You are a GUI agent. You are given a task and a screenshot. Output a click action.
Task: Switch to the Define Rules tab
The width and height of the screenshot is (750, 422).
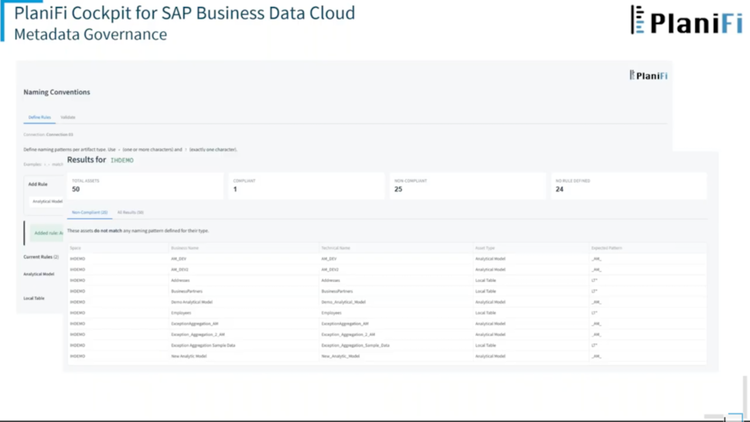click(x=39, y=117)
